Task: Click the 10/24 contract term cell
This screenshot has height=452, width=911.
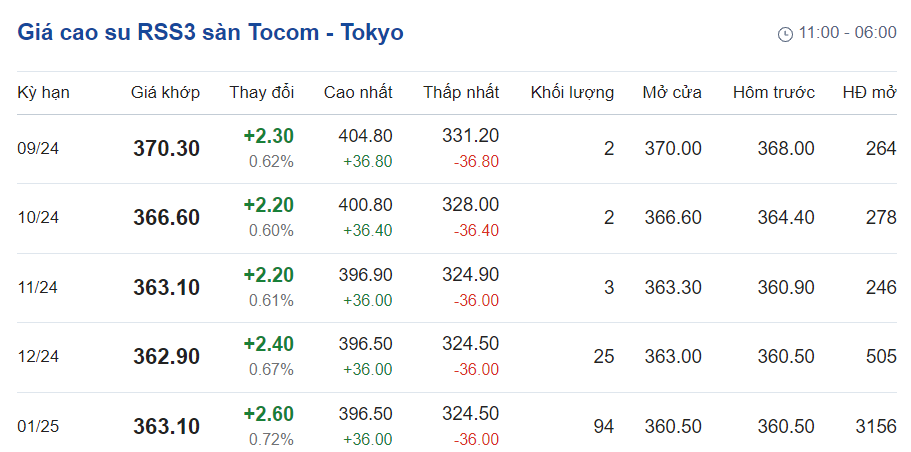Action: 38,218
